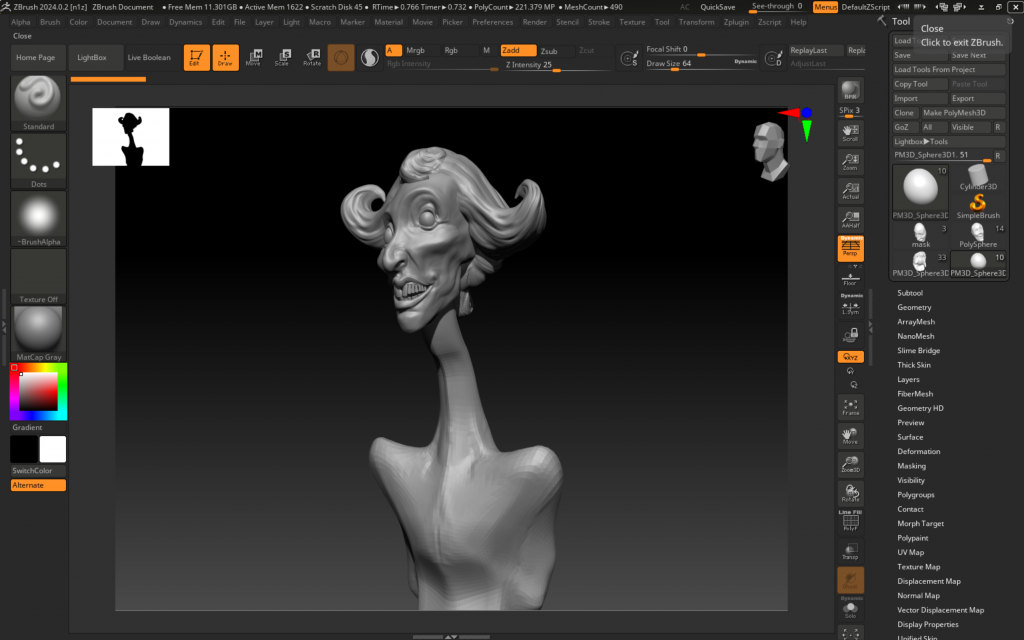Screen dimensions: 1024x640
Task: Set canvas to Actual size
Action: pos(850,190)
